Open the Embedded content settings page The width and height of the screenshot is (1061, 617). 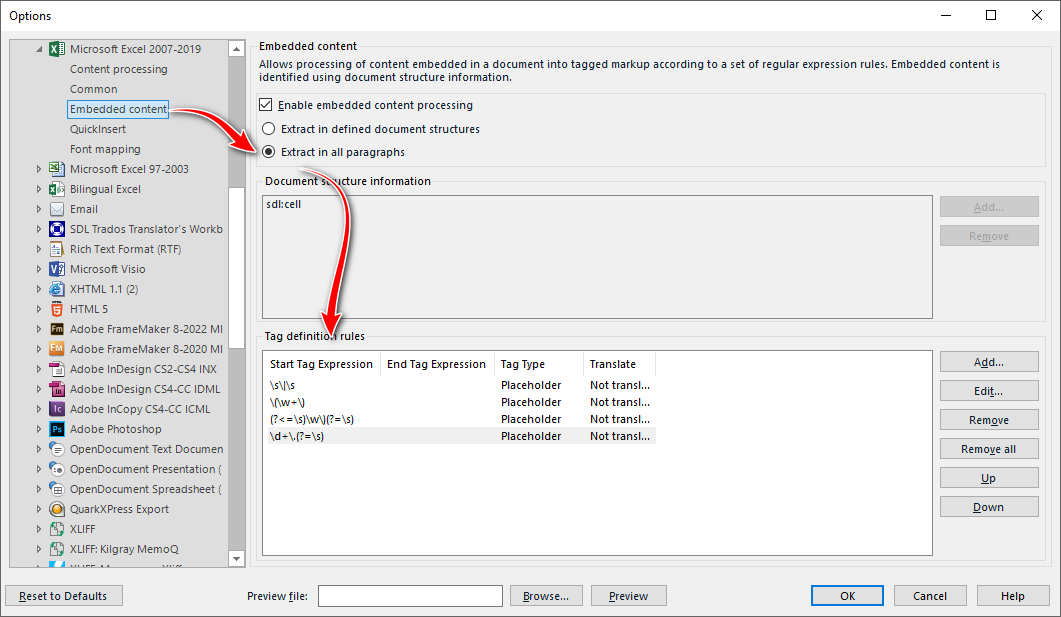tap(117, 108)
